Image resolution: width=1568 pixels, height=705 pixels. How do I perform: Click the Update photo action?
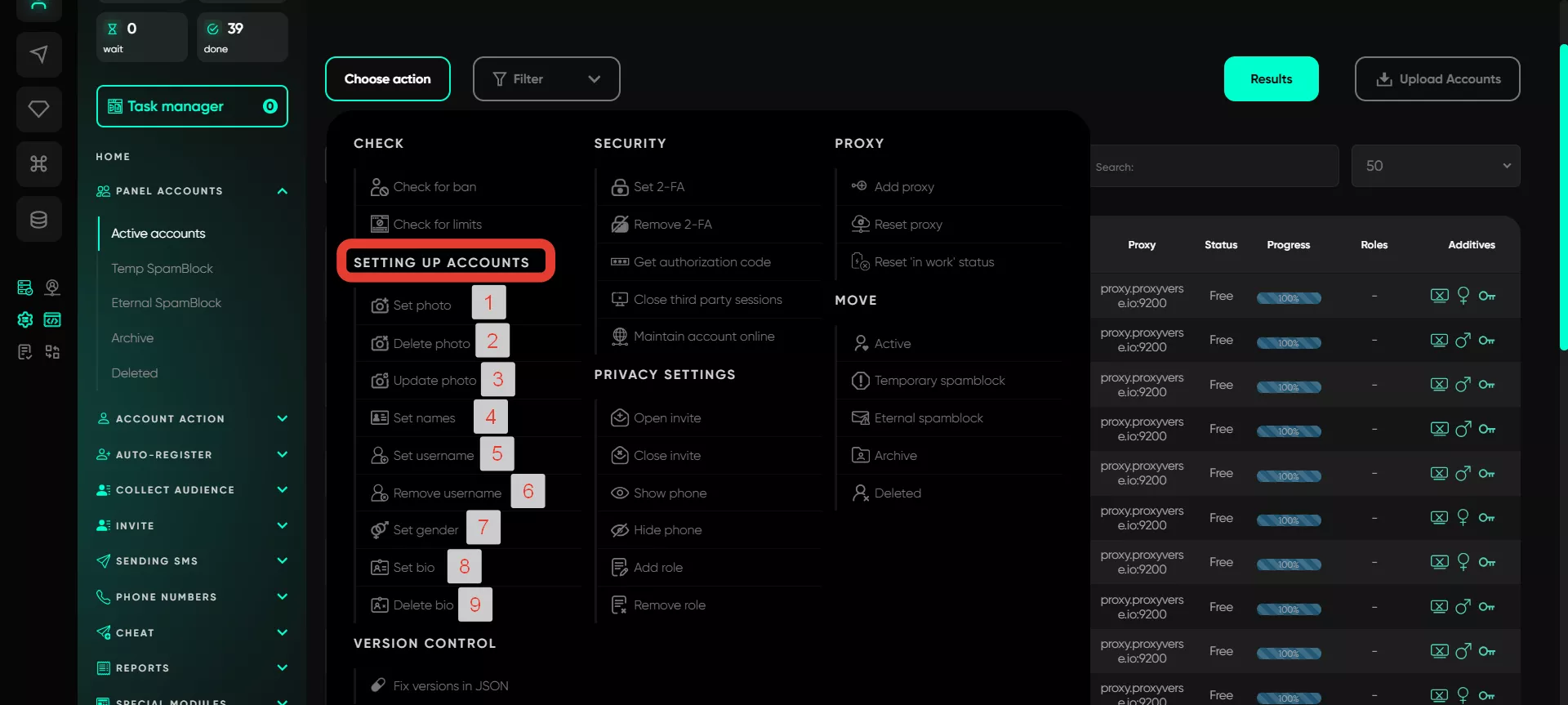coord(434,380)
